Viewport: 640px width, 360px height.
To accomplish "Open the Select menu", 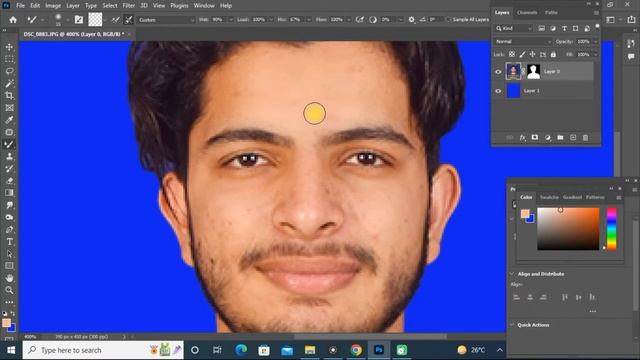I will 109,6.
